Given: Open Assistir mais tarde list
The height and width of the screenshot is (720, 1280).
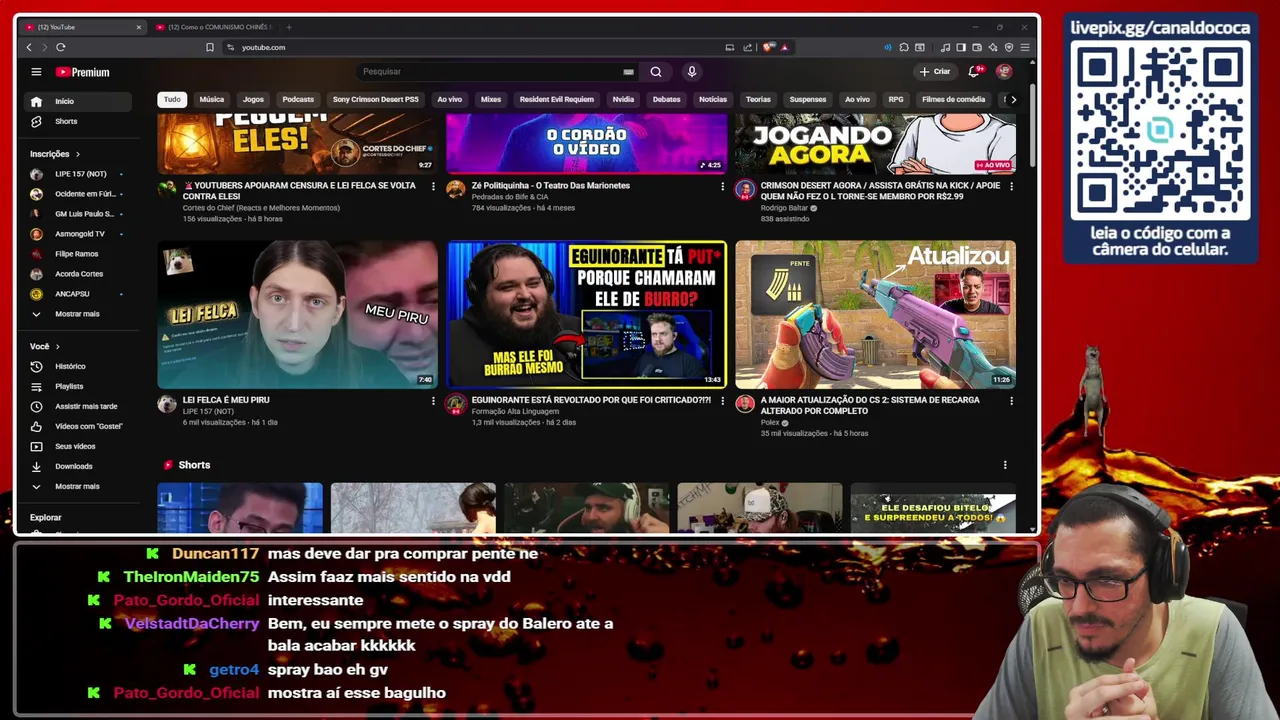Looking at the screenshot, I should tap(77, 406).
